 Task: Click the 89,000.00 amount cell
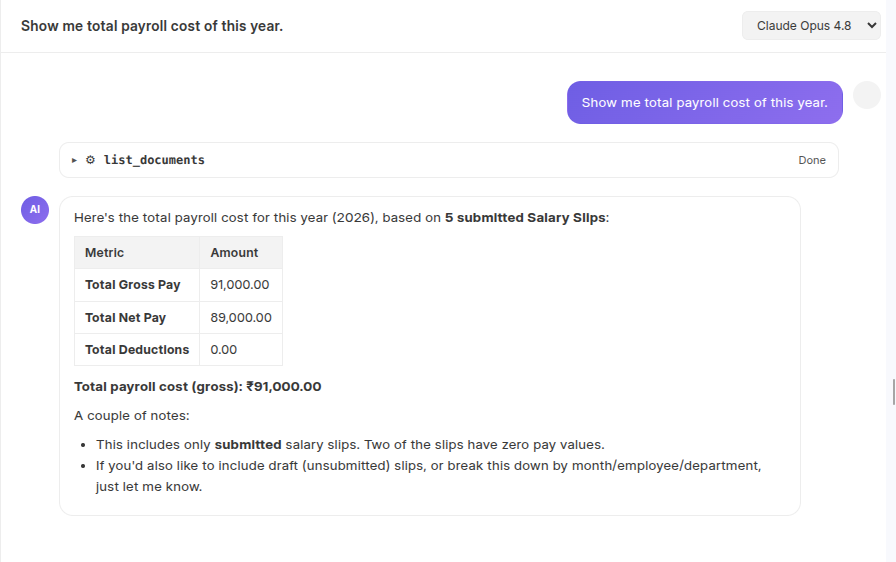coord(241,318)
